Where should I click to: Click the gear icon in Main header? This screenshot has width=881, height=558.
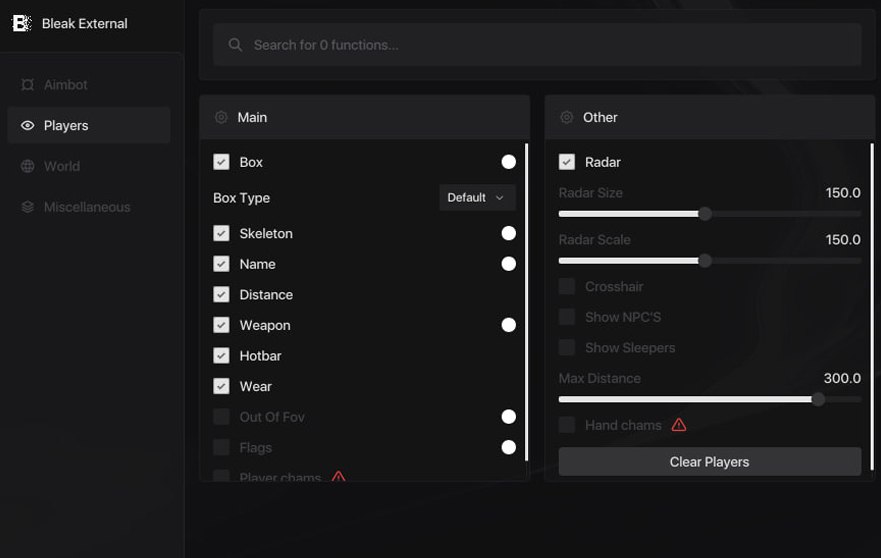click(x=221, y=117)
